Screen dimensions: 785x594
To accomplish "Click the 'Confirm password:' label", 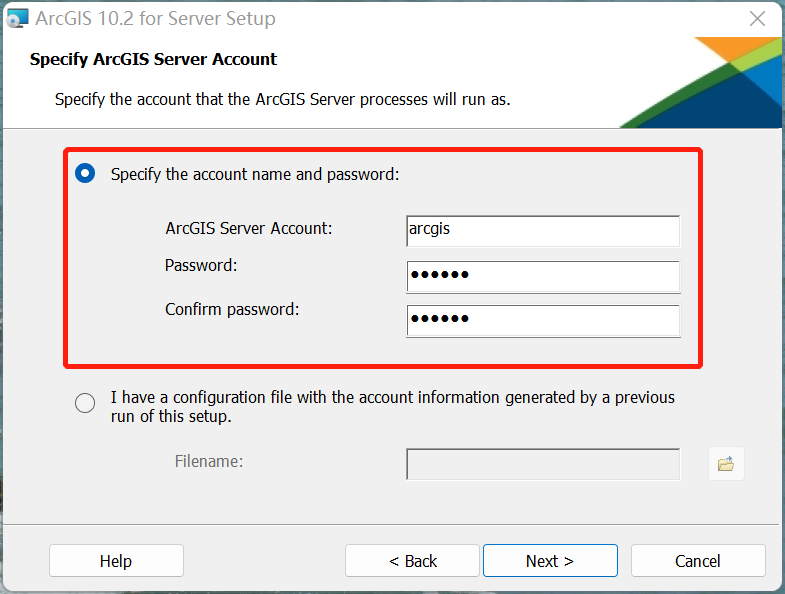I will click(232, 309).
